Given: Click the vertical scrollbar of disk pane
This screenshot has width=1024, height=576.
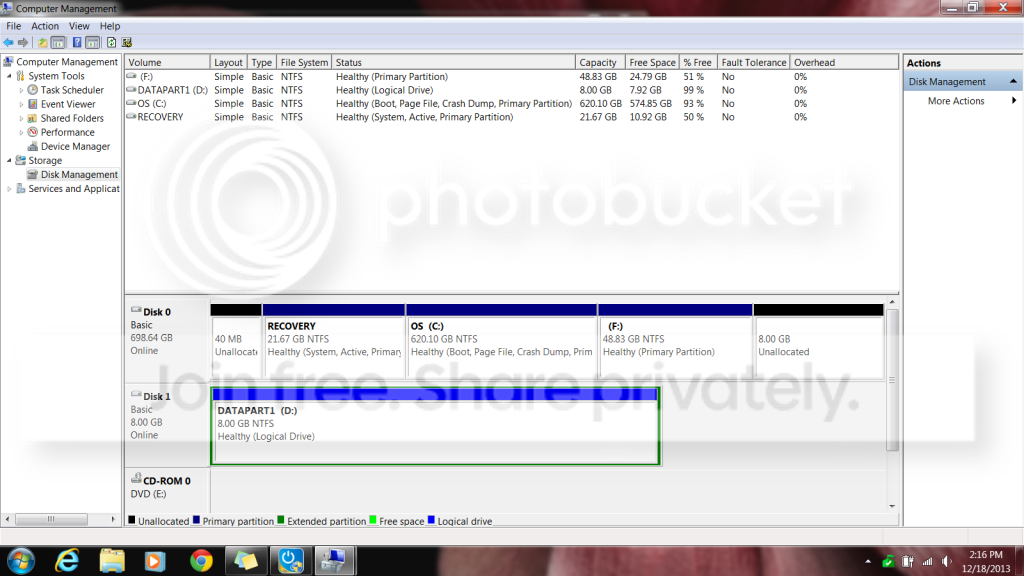Looking at the screenshot, I should (892, 379).
